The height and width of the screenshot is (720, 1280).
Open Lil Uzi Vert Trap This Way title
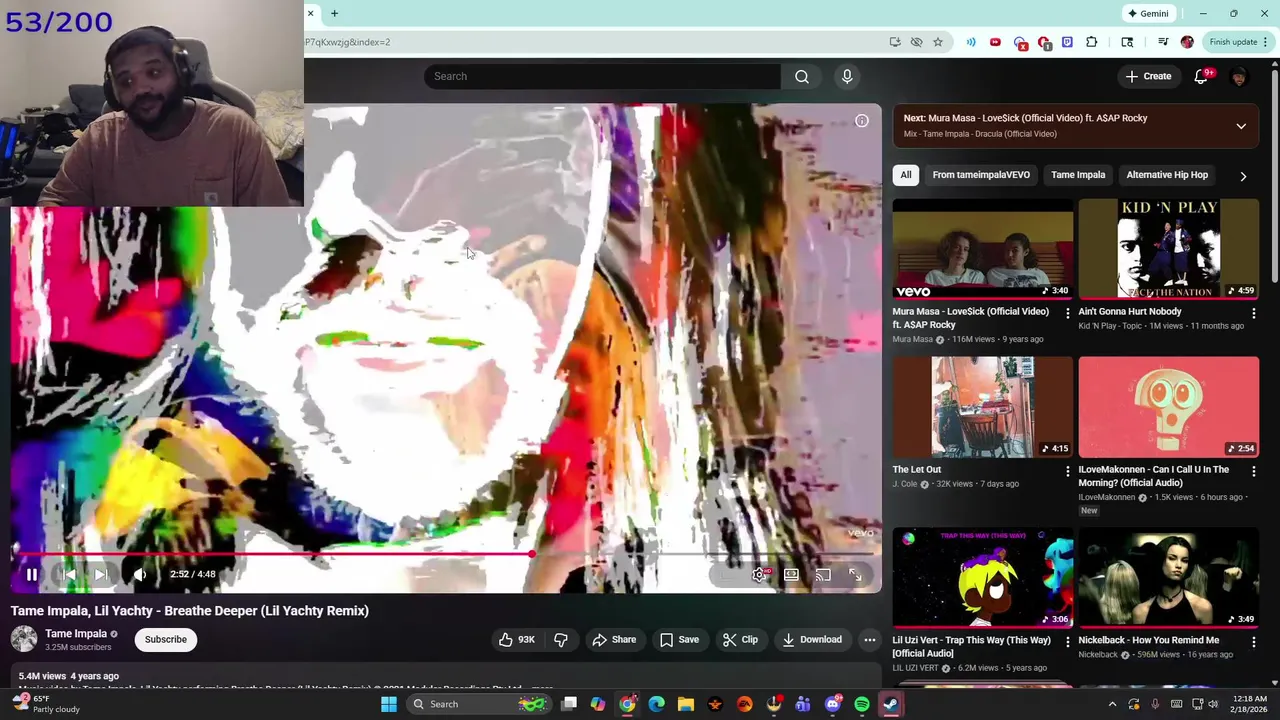972,647
